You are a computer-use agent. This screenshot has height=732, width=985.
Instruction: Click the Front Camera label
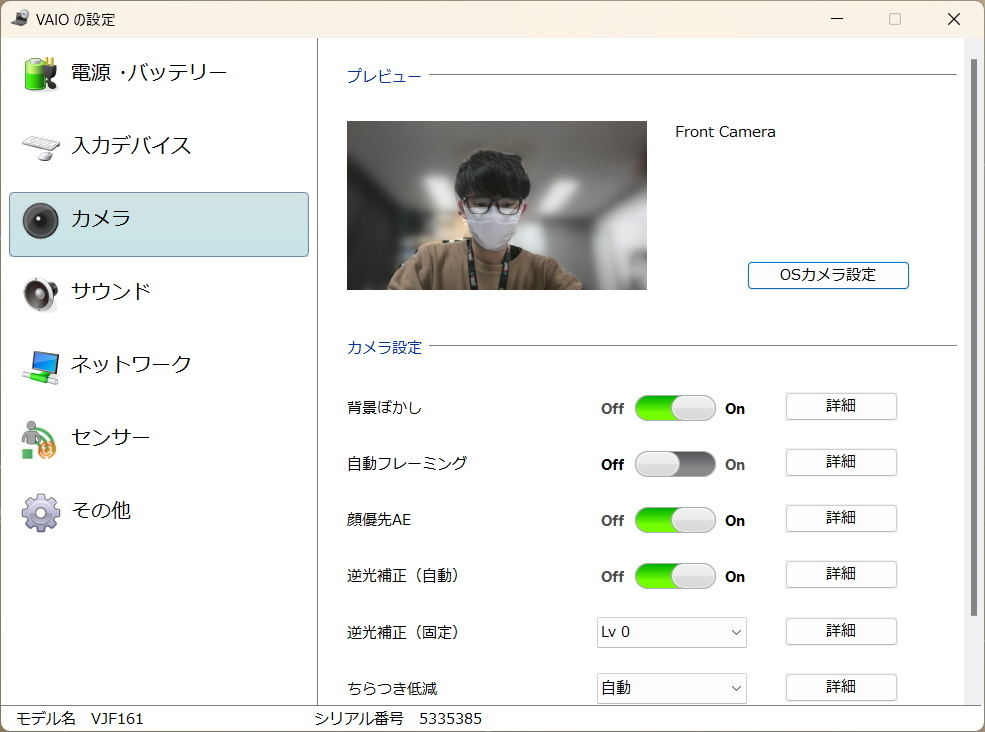point(725,132)
